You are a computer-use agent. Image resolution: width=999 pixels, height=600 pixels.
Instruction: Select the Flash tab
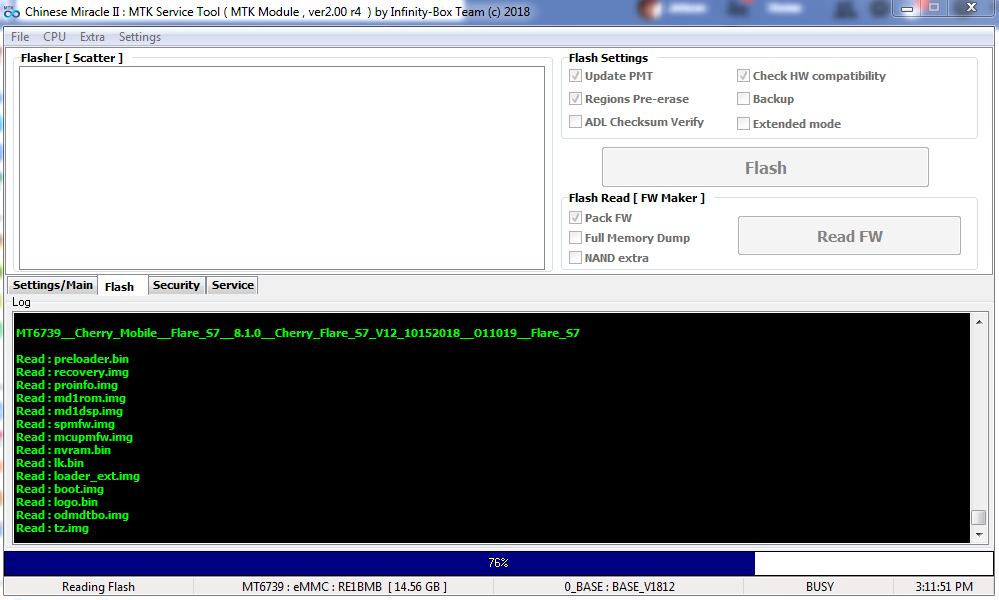pos(120,287)
